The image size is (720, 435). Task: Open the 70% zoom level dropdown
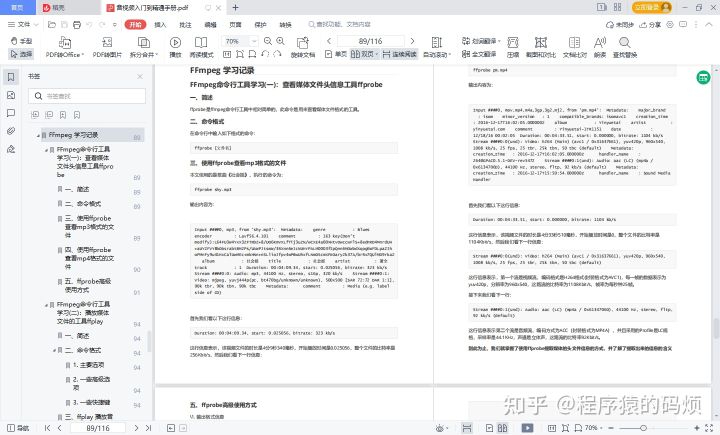click(x=254, y=41)
